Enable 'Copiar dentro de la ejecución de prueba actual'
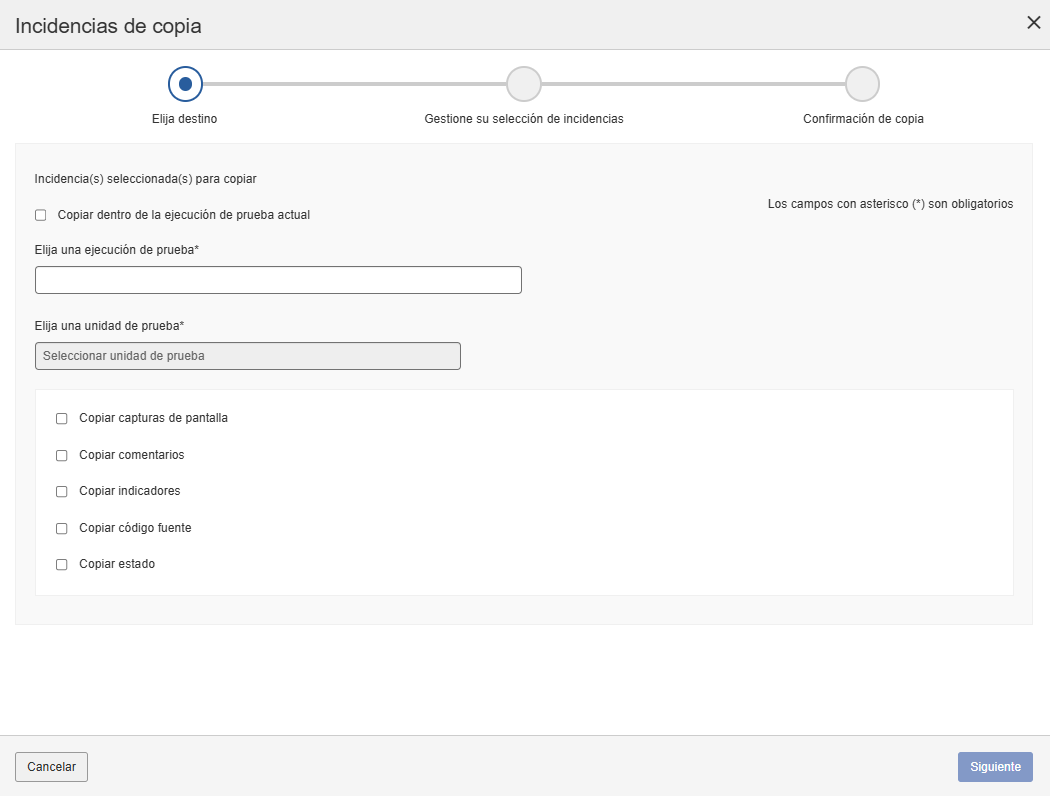Viewport: 1050px width, 796px height. (x=41, y=215)
